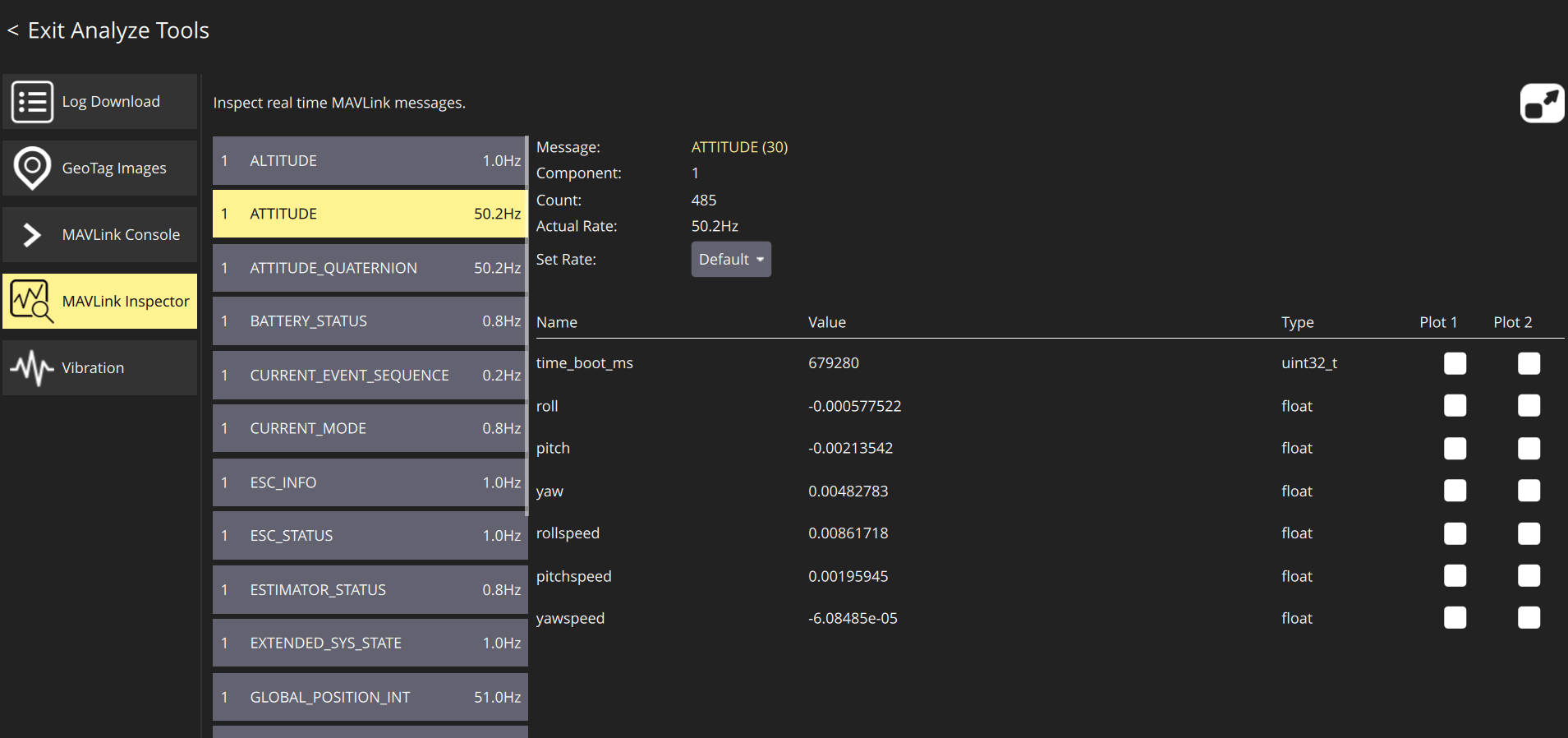Open the GeoTag Images page

pyautogui.click(x=100, y=168)
